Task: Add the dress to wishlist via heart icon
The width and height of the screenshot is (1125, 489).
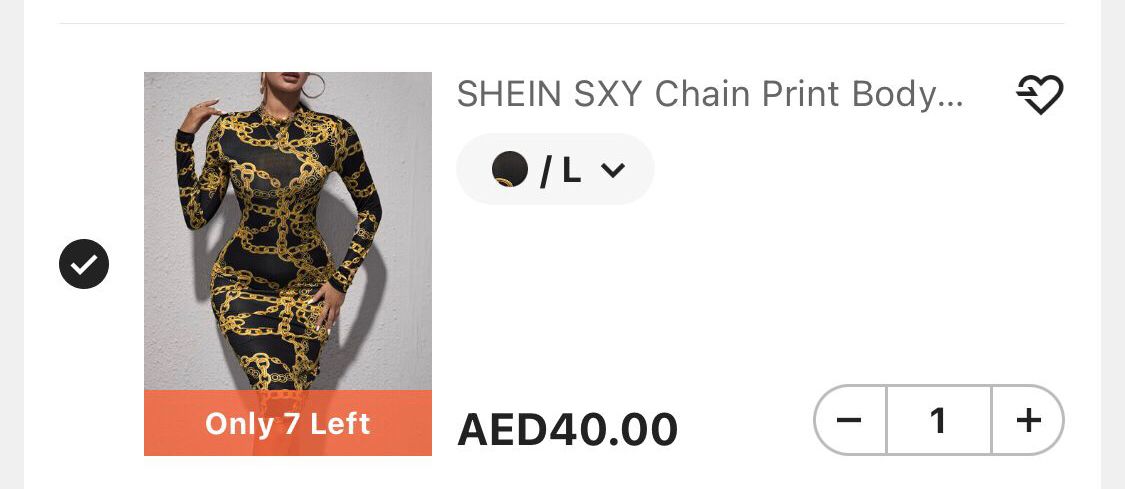Action: tap(1039, 95)
